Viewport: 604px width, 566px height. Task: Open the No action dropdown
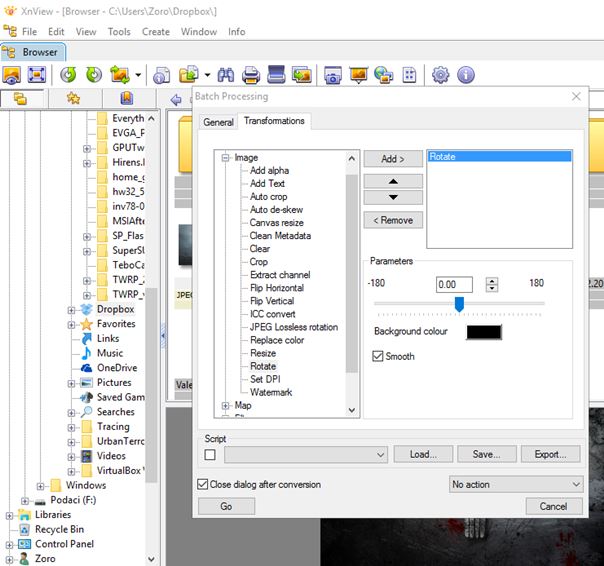point(515,484)
